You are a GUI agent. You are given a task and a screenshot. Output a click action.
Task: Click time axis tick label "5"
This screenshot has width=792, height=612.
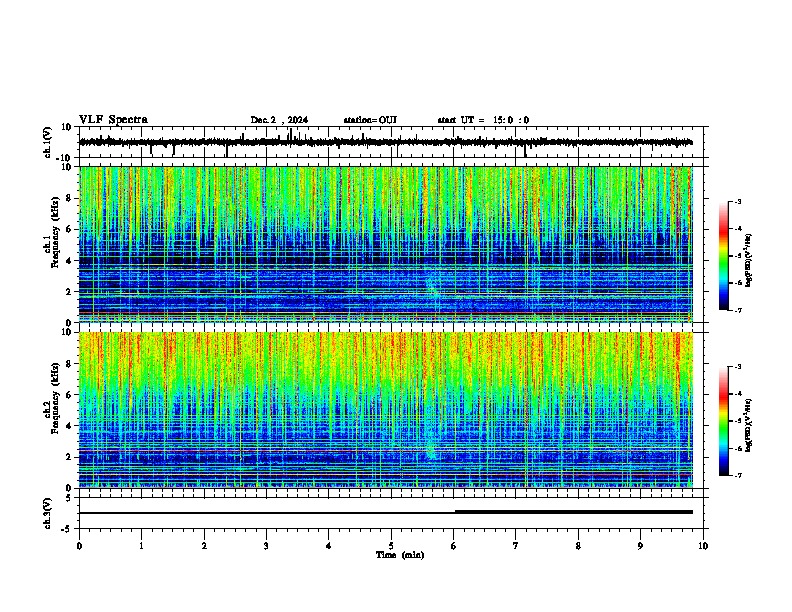click(x=391, y=546)
